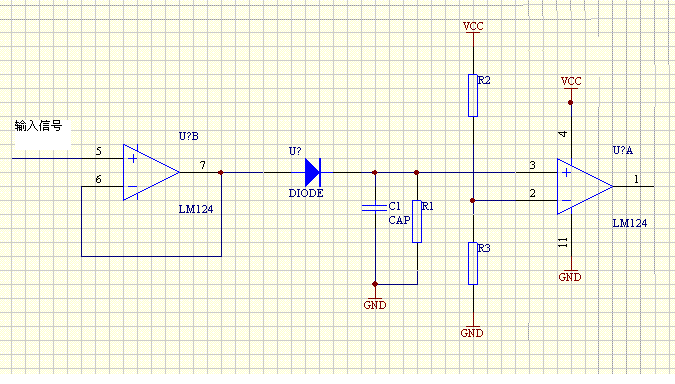Viewport: 675px width, 384px height.
Task: Click the junction dot at pin 7 output
Action: (221, 173)
